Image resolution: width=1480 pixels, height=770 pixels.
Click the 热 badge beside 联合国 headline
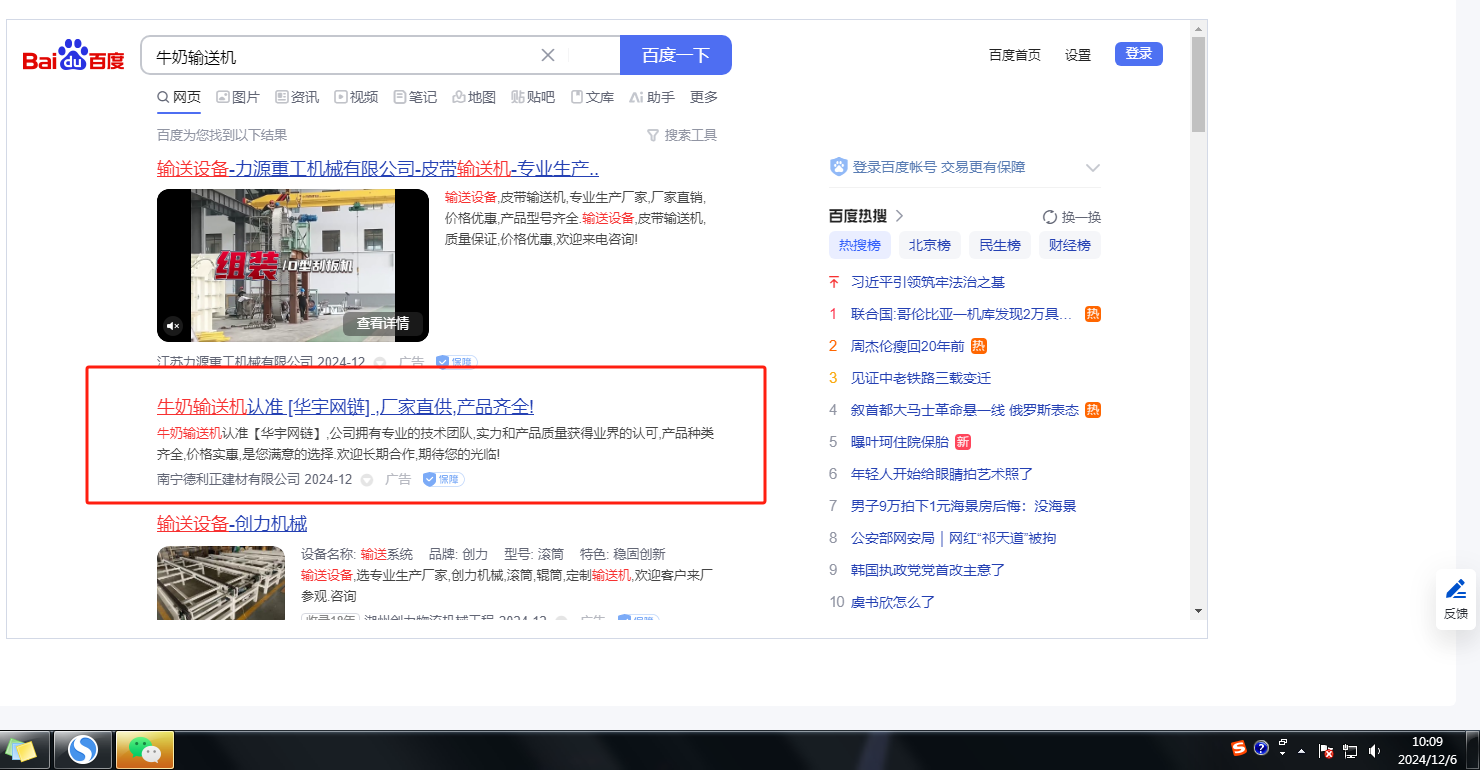pos(1093,314)
